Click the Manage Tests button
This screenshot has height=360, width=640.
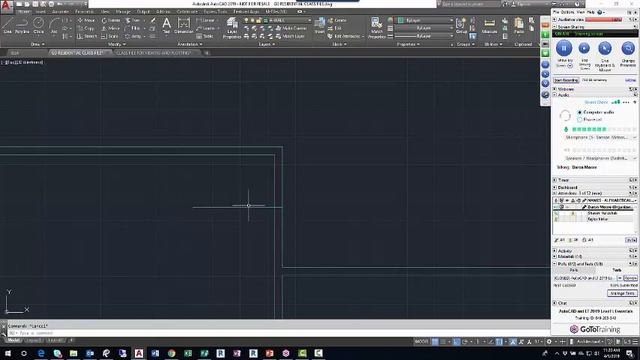pyautogui.click(x=622, y=293)
